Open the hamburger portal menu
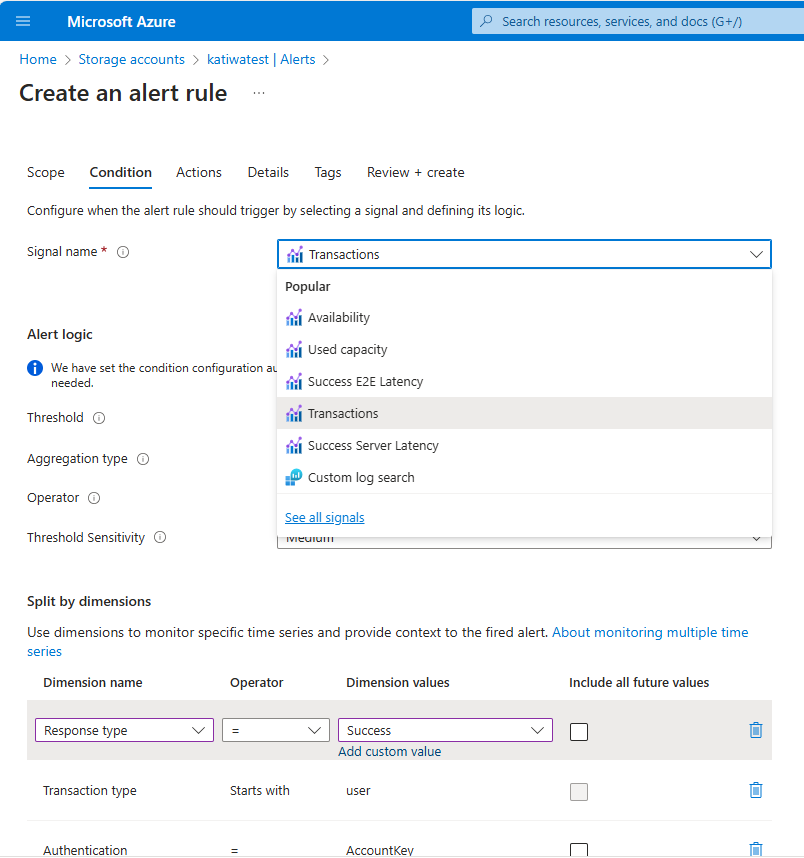 coord(23,21)
